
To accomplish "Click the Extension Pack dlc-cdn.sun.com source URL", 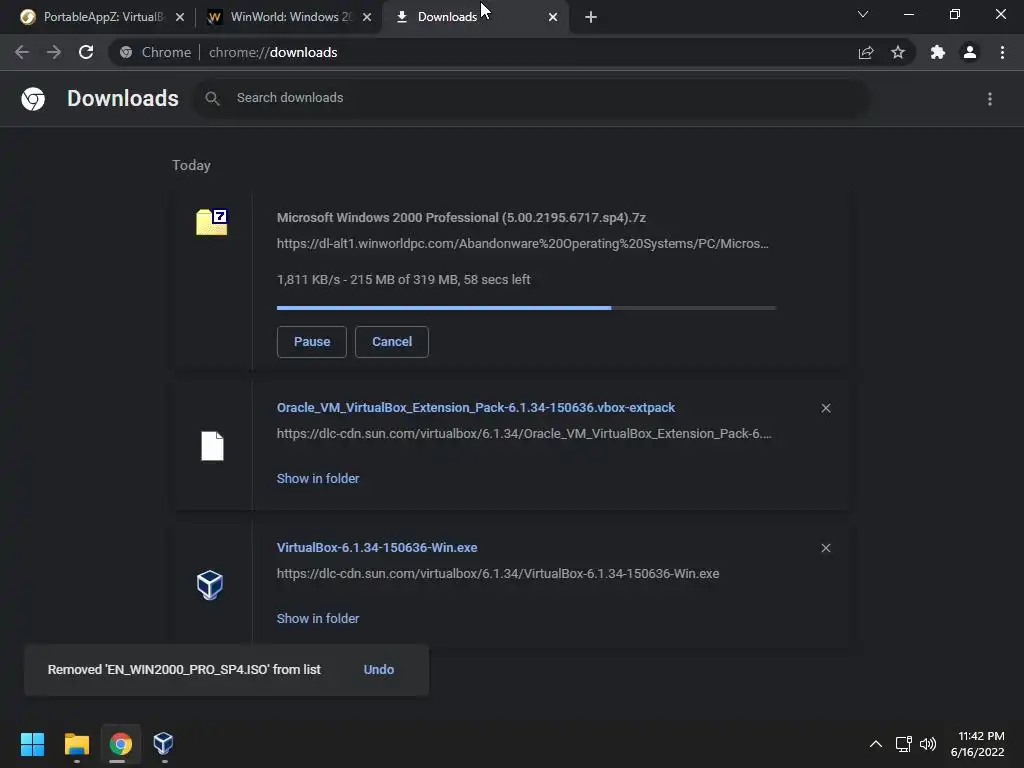I will [x=524, y=434].
